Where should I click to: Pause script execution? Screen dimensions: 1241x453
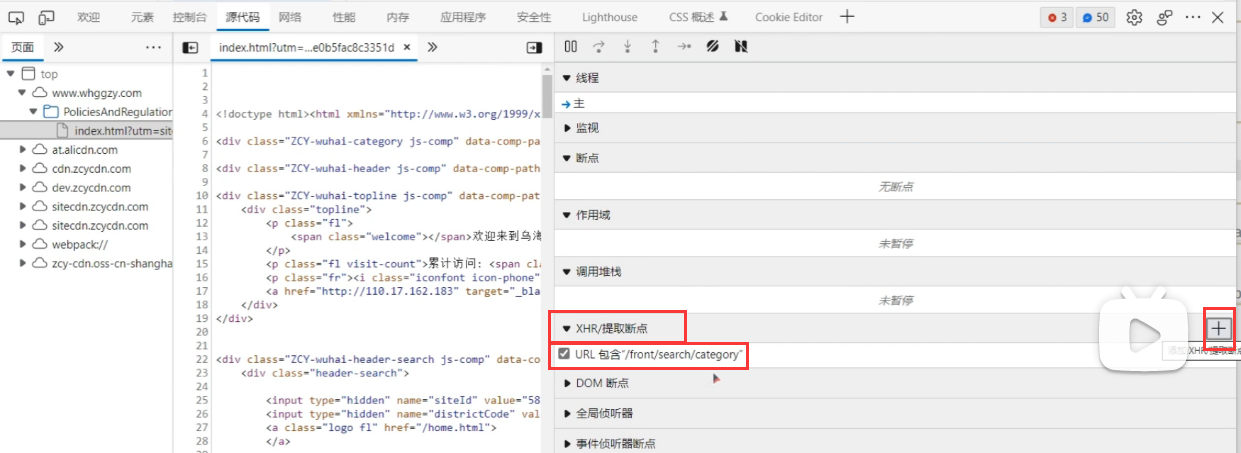570,46
